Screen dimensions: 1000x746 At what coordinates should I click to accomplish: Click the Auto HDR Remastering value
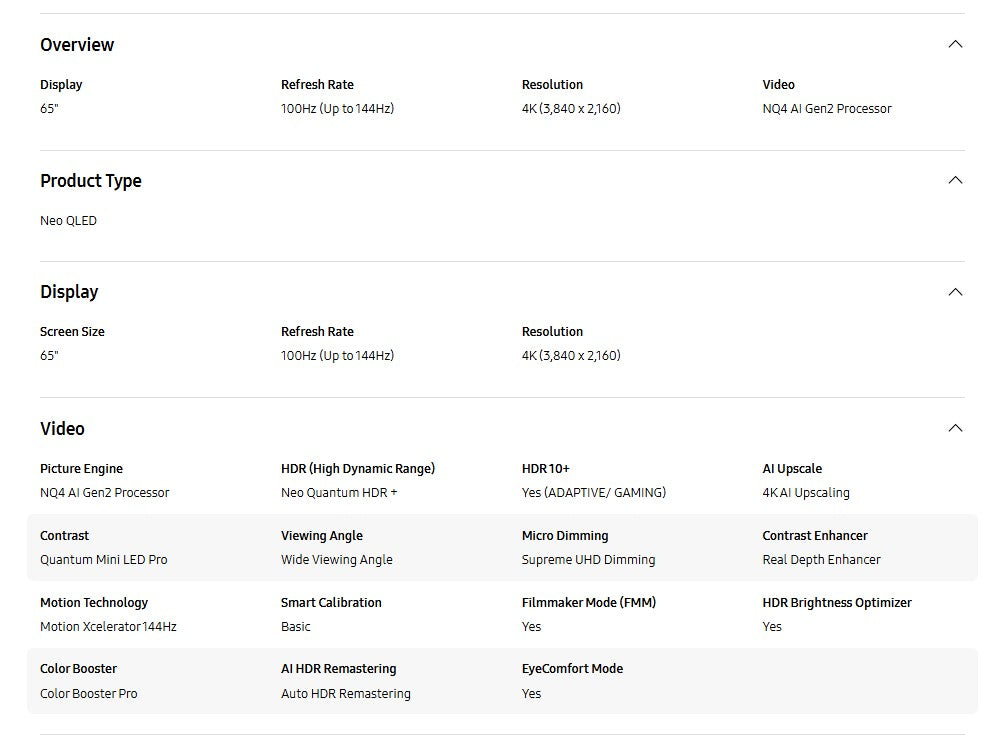(345, 694)
